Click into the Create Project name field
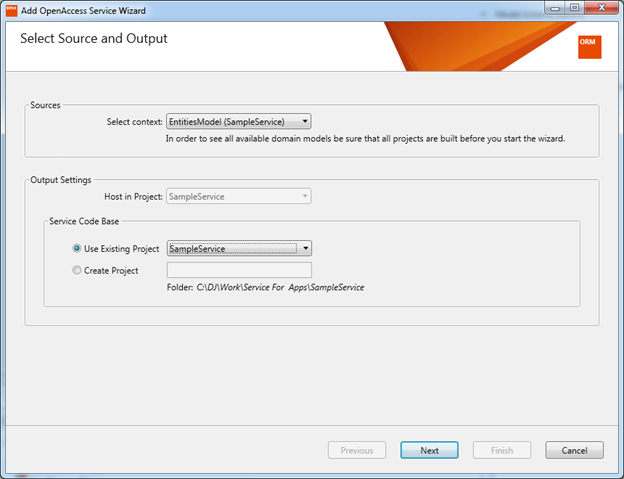Viewport: 624px width, 479px height. 239,270
